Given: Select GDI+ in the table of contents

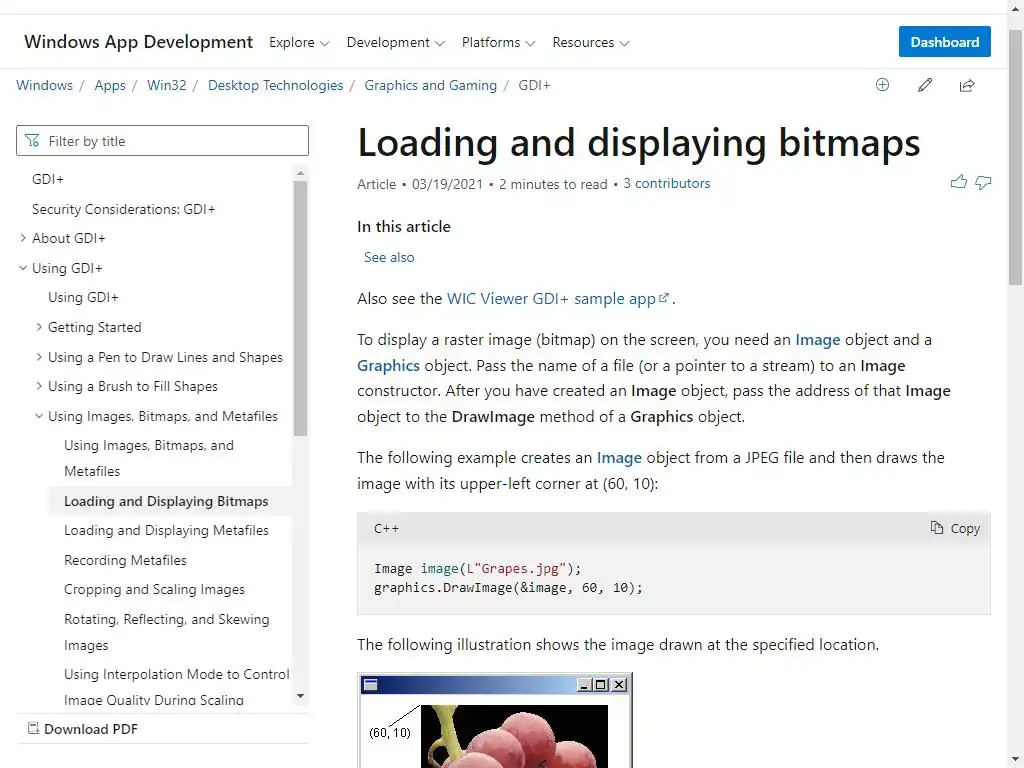Looking at the screenshot, I should 48,179.
